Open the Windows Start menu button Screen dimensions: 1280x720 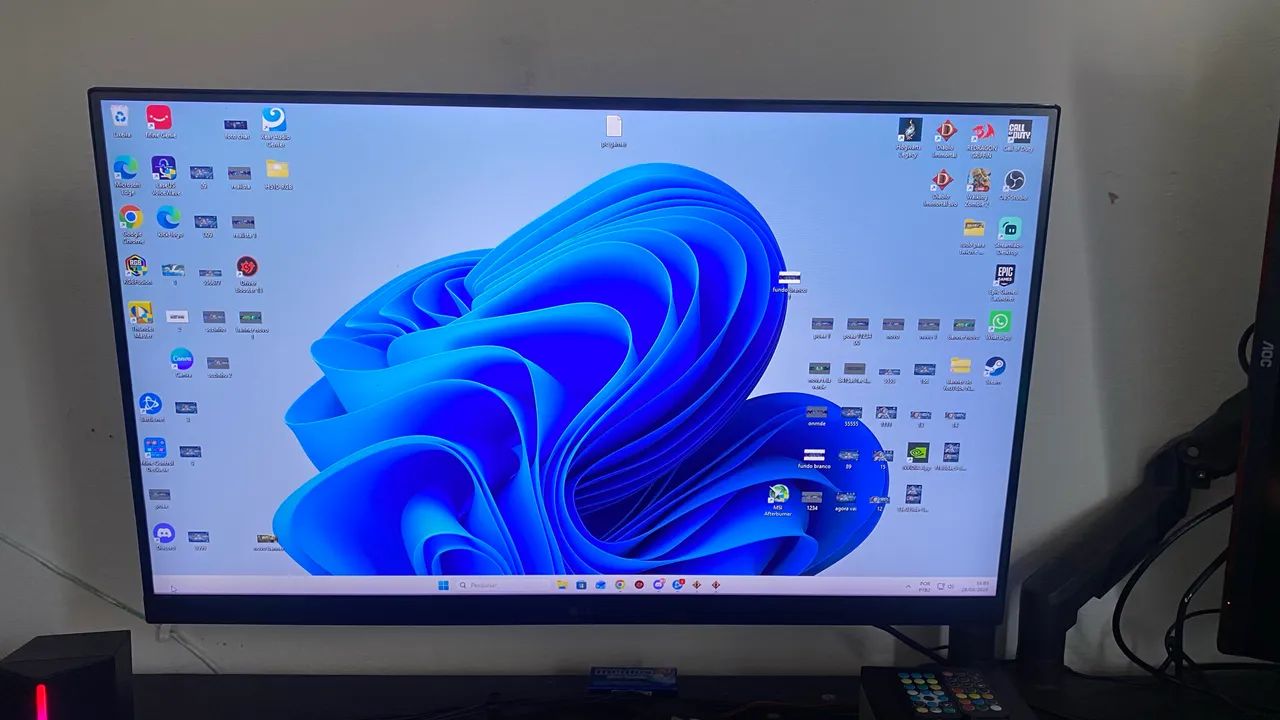click(443, 585)
